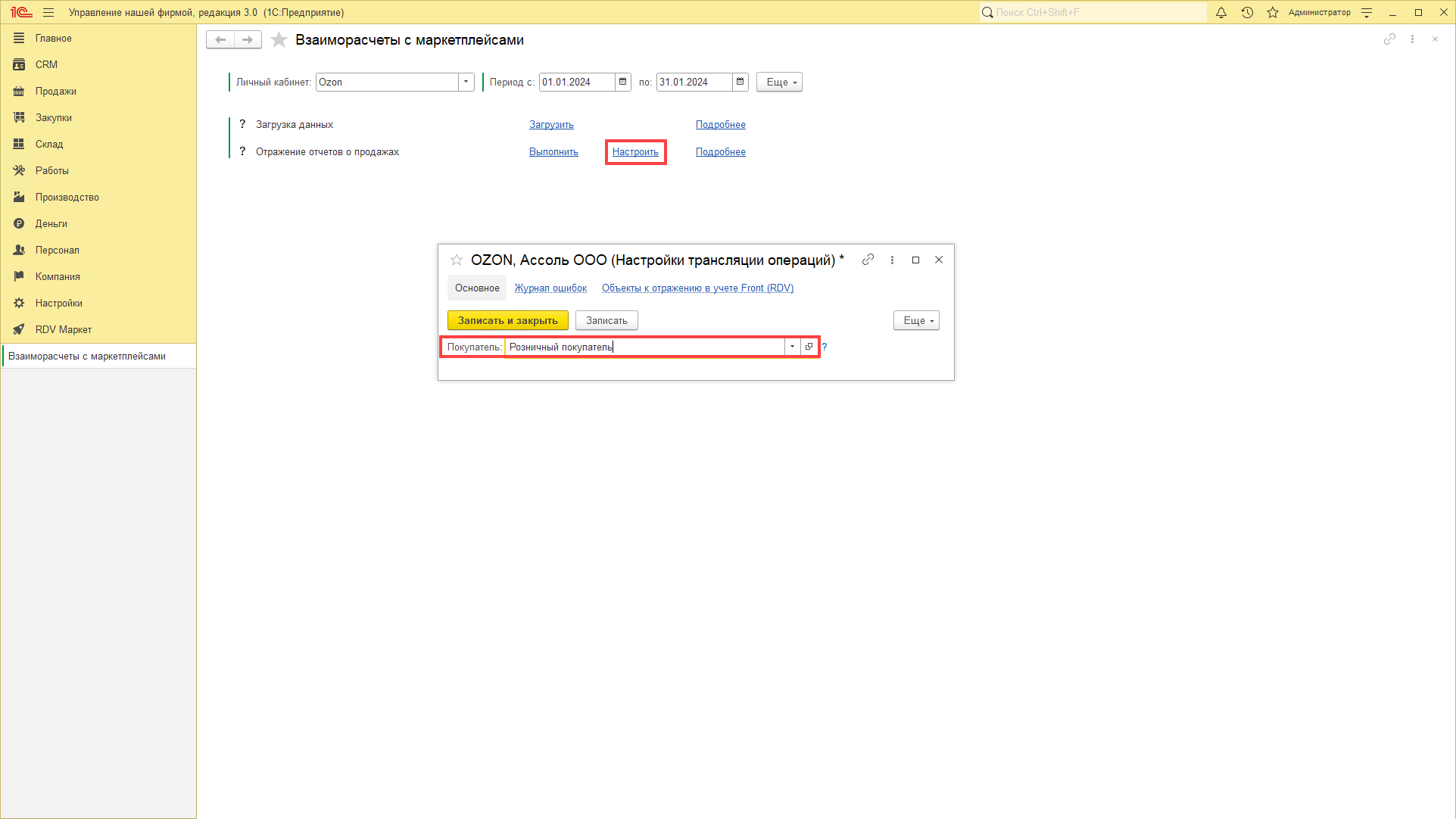Expand Еще menu in OZON dialog

[916, 320]
